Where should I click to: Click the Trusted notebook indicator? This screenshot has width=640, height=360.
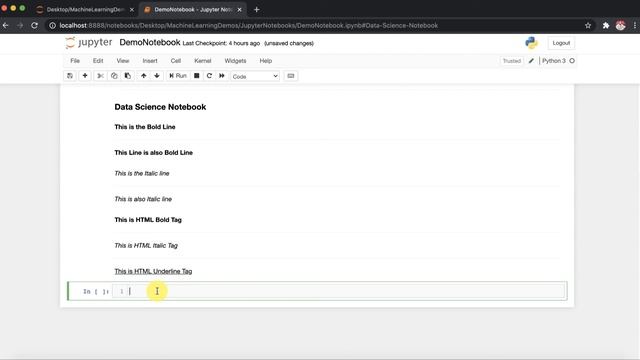pos(511,61)
